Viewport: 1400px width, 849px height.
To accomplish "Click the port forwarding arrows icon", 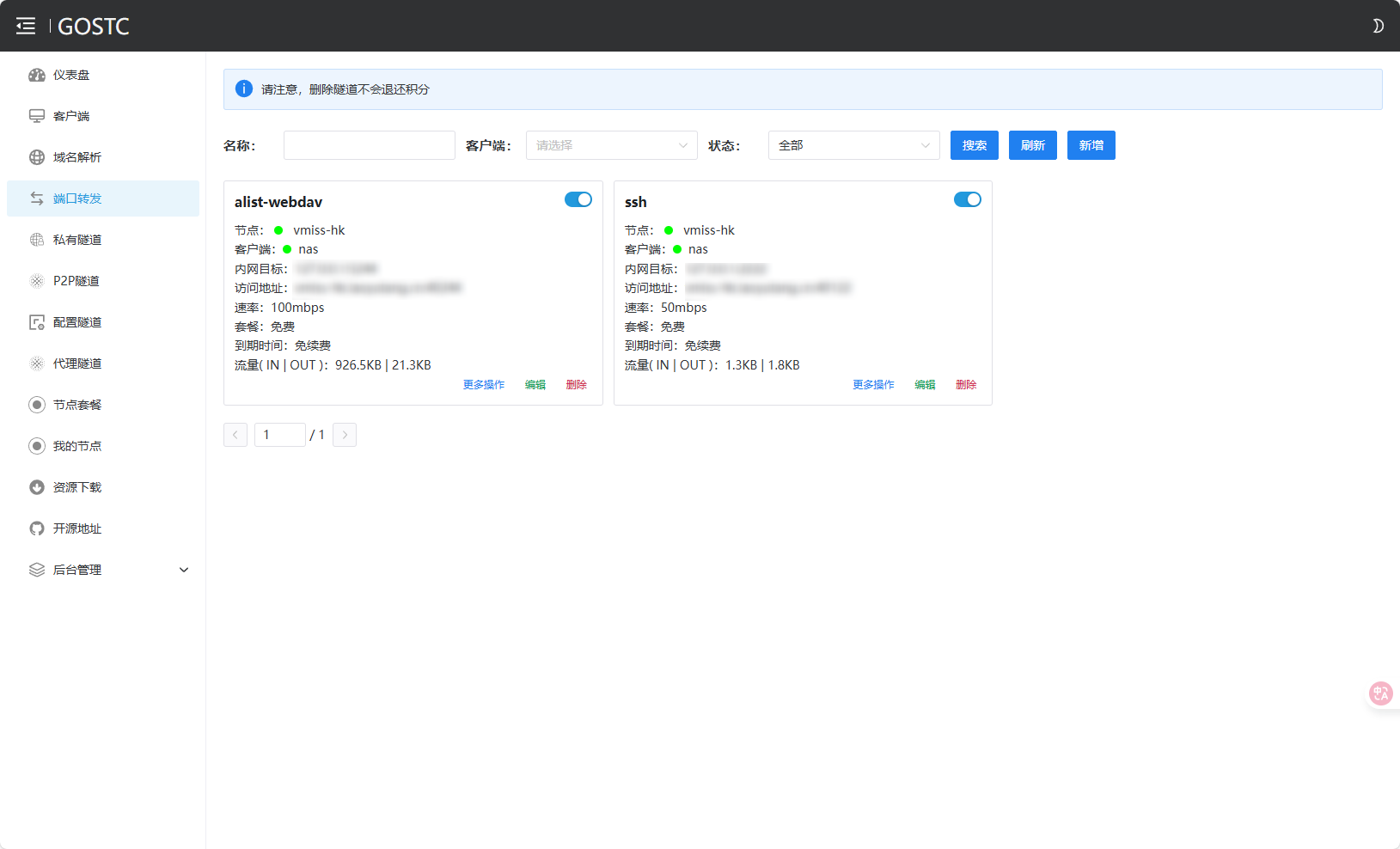I will [x=37, y=199].
